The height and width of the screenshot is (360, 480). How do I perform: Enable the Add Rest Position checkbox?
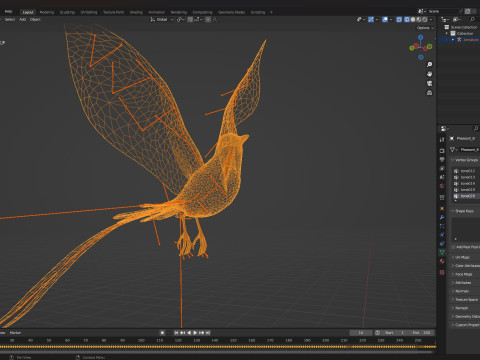[453, 247]
